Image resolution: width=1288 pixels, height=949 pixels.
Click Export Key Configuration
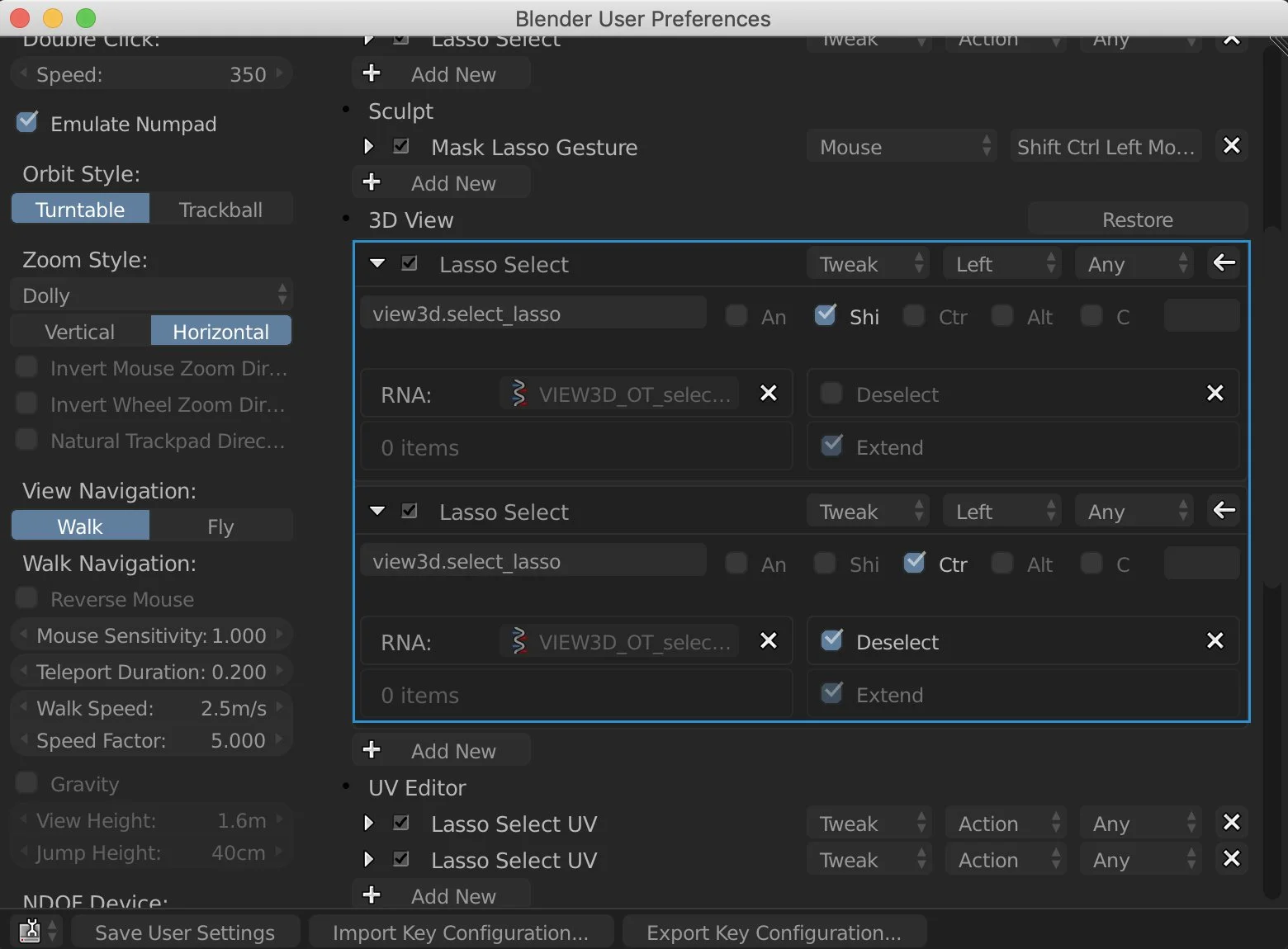point(774,932)
